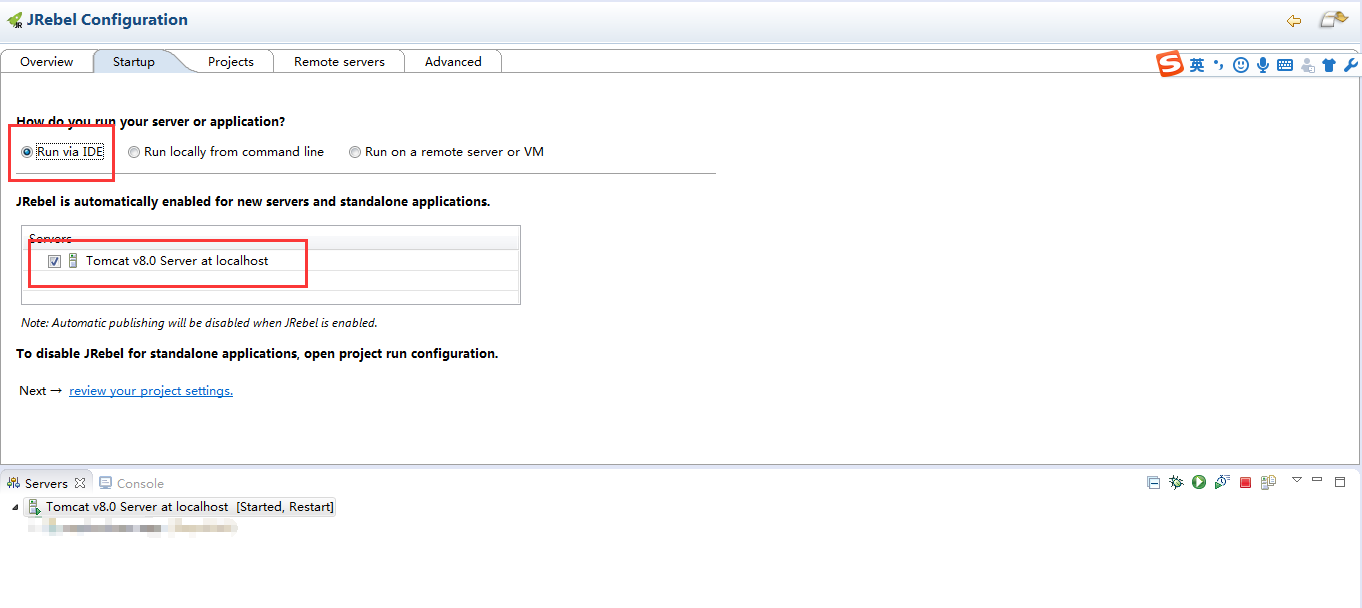This screenshot has width=1362, height=608.
Task: Activate voice input microphone icon
Action: (x=1263, y=65)
